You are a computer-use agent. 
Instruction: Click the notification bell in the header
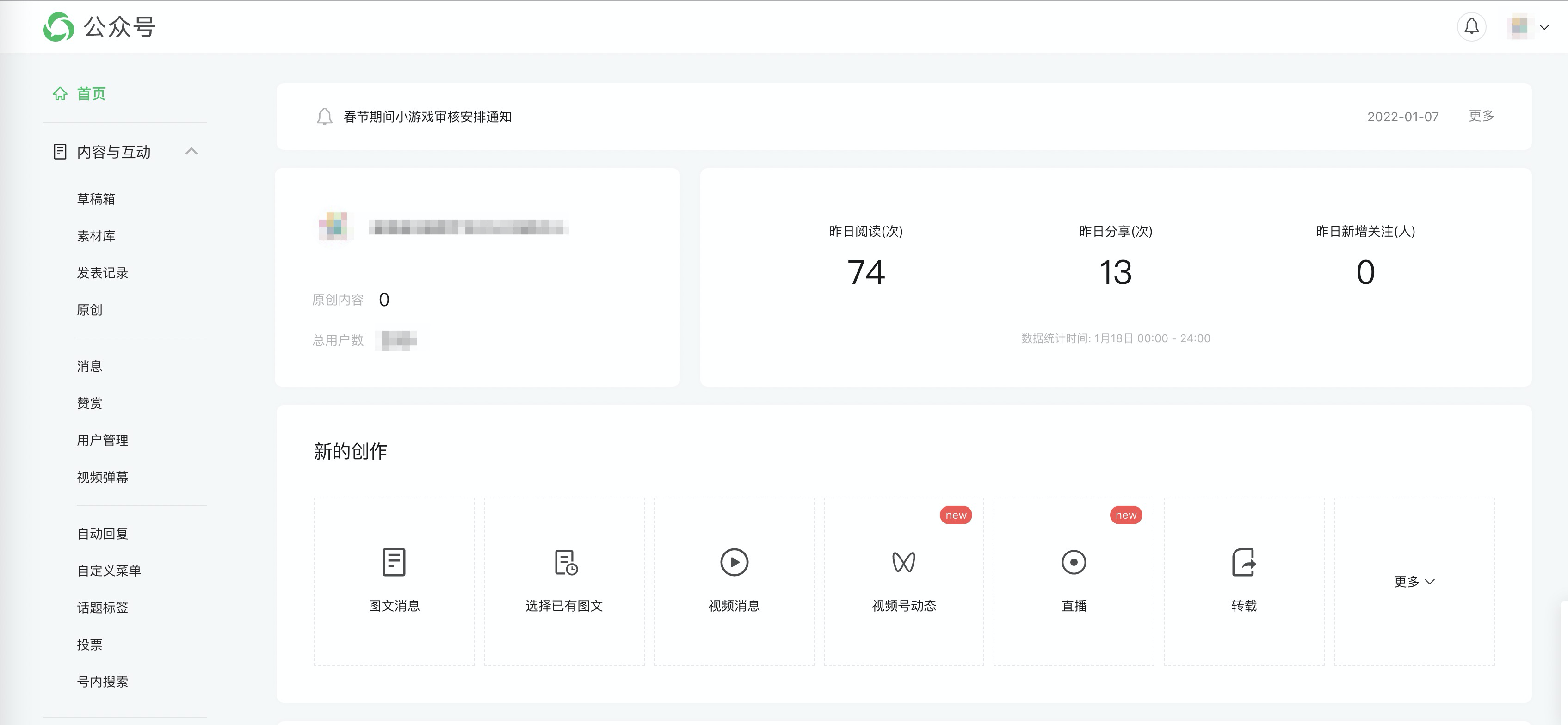1471,27
